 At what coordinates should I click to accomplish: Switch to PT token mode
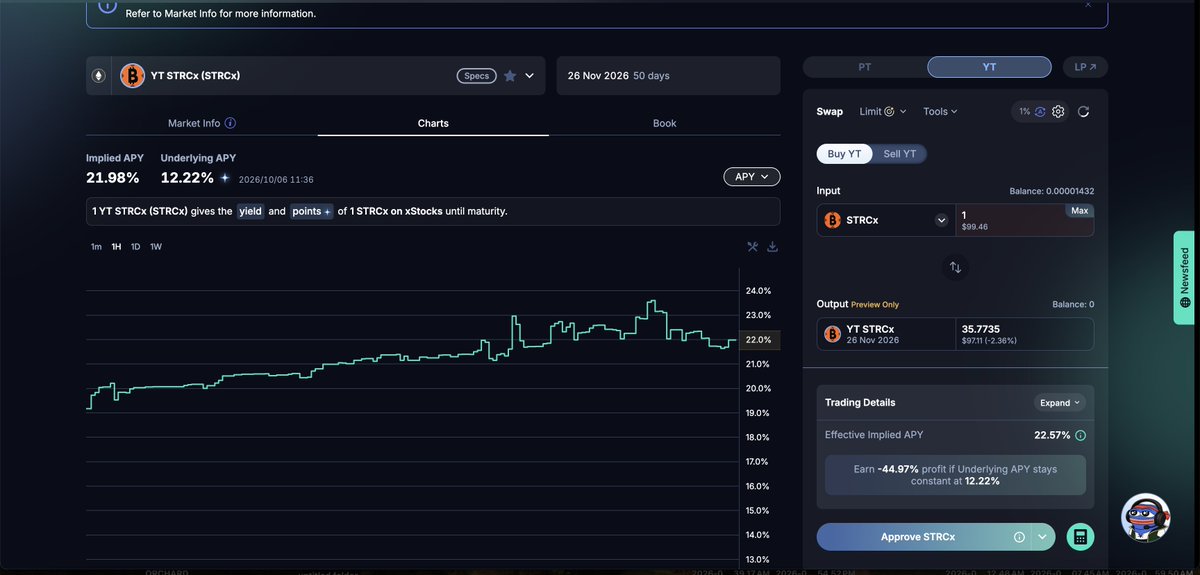pyautogui.click(x=865, y=67)
